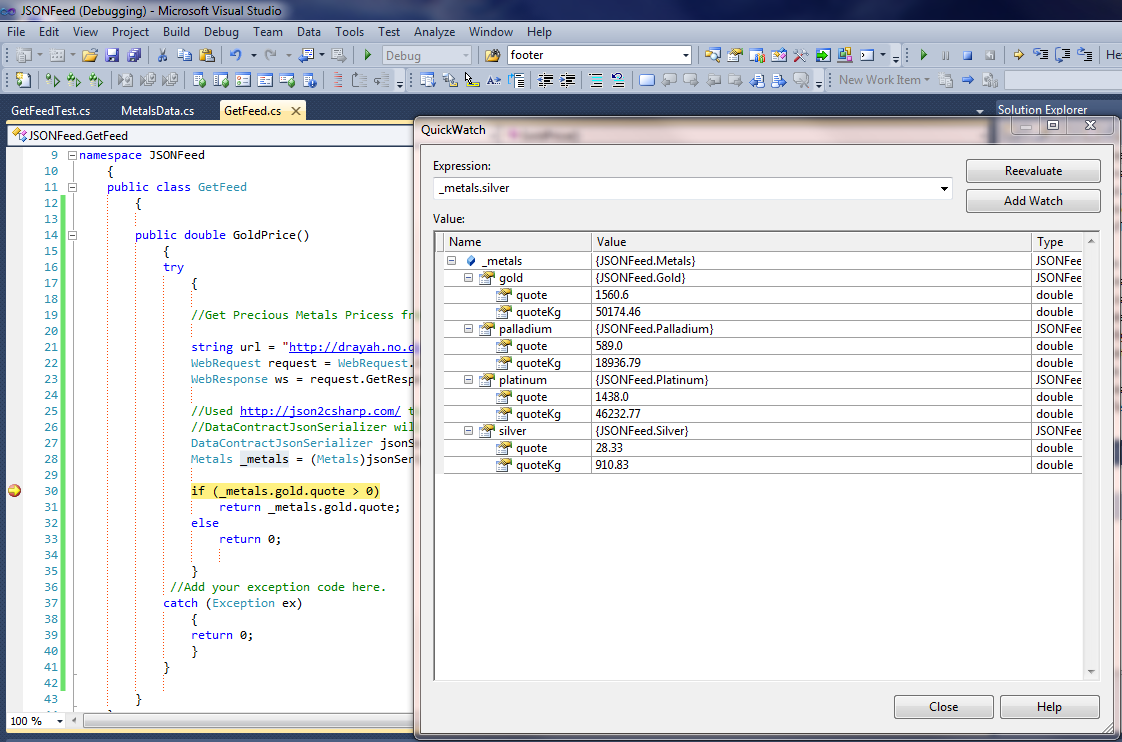
Task: Click the green Start Debugging arrow
Action: [x=368, y=55]
